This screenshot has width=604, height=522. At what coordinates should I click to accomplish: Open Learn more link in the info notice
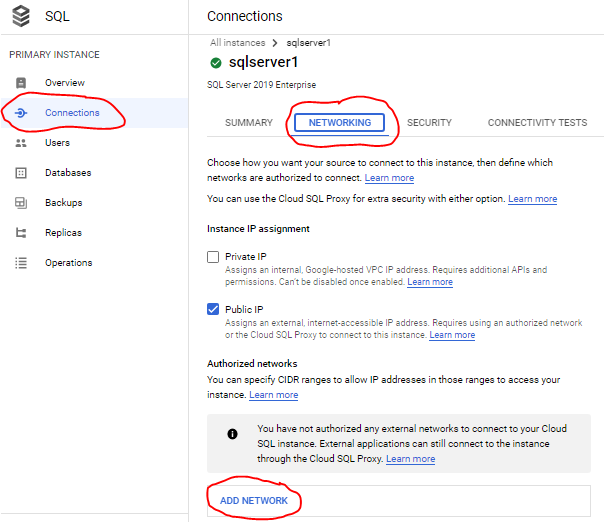point(410,459)
